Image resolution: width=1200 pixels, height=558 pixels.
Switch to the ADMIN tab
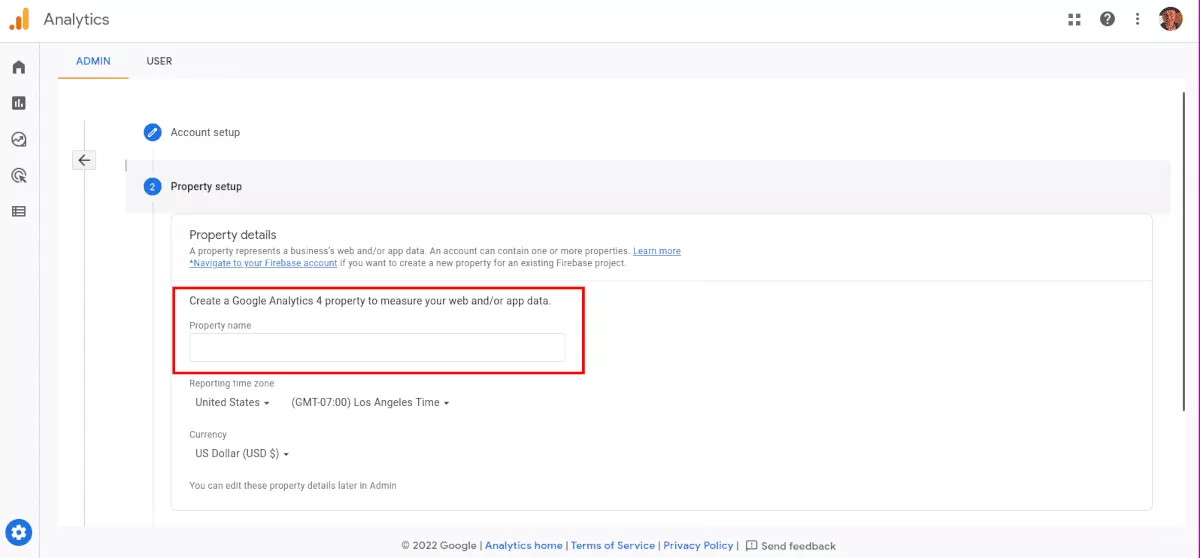pyautogui.click(x=93, y=61)
